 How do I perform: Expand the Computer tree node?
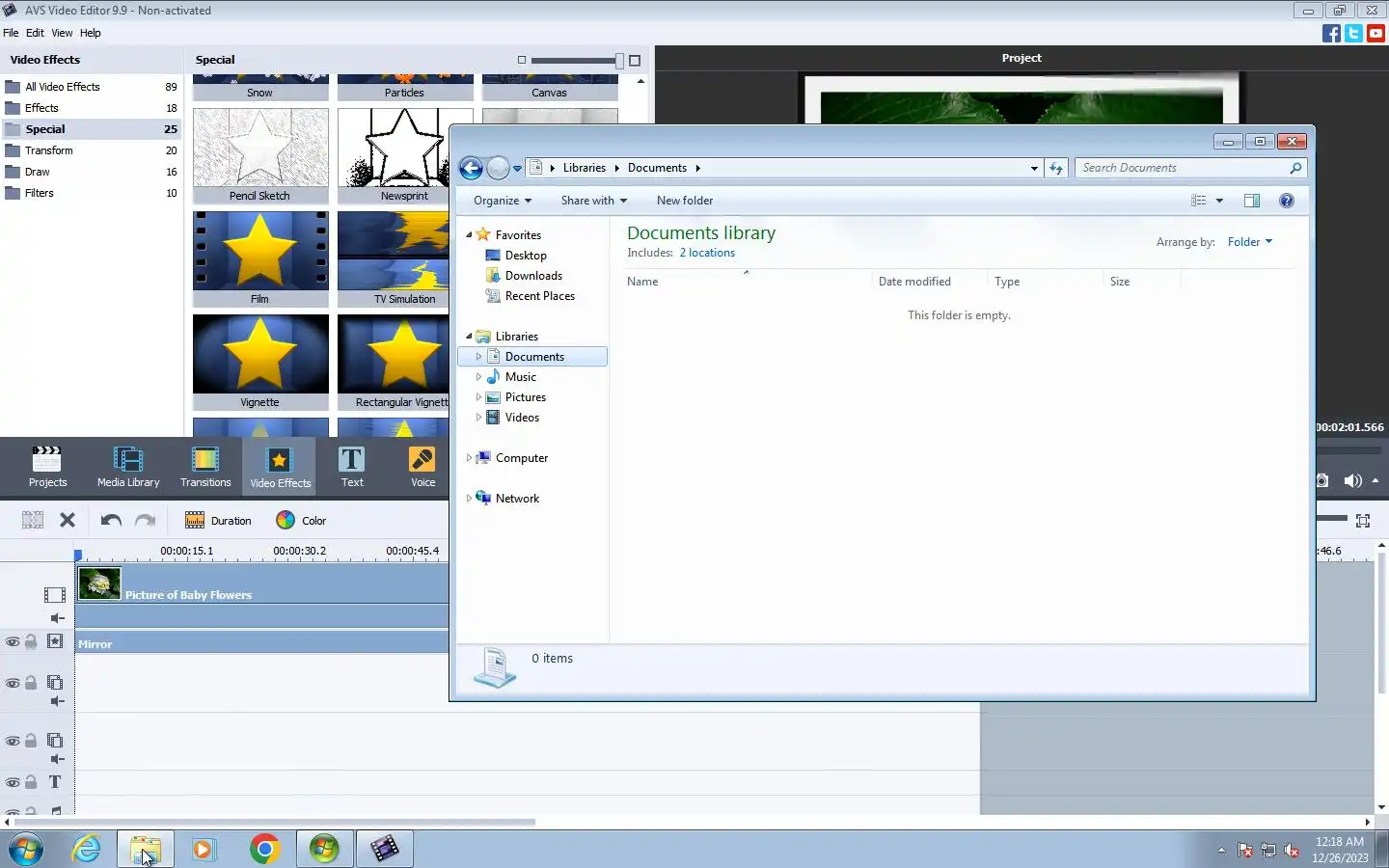pyautogui.click(x=469, y=458)
